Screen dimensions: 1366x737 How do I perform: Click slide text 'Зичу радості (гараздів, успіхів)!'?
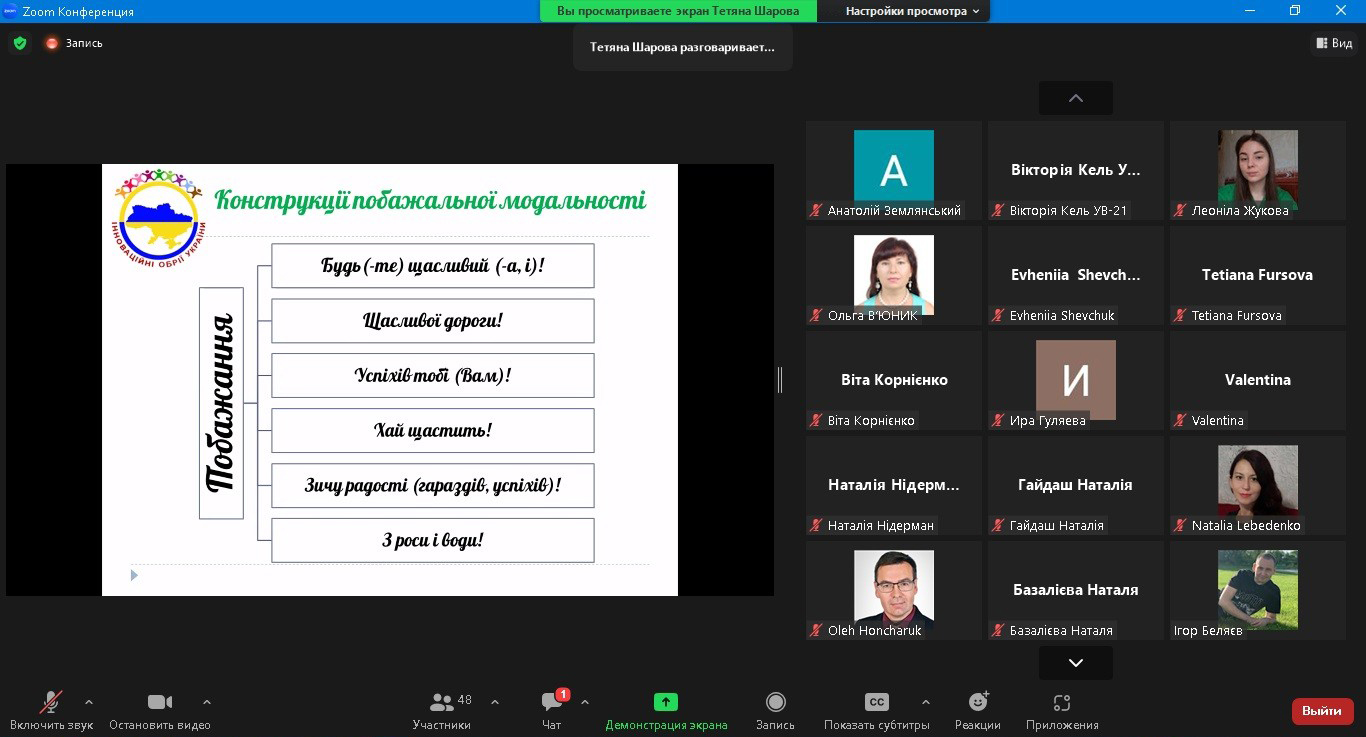click(x=432, y=486)
